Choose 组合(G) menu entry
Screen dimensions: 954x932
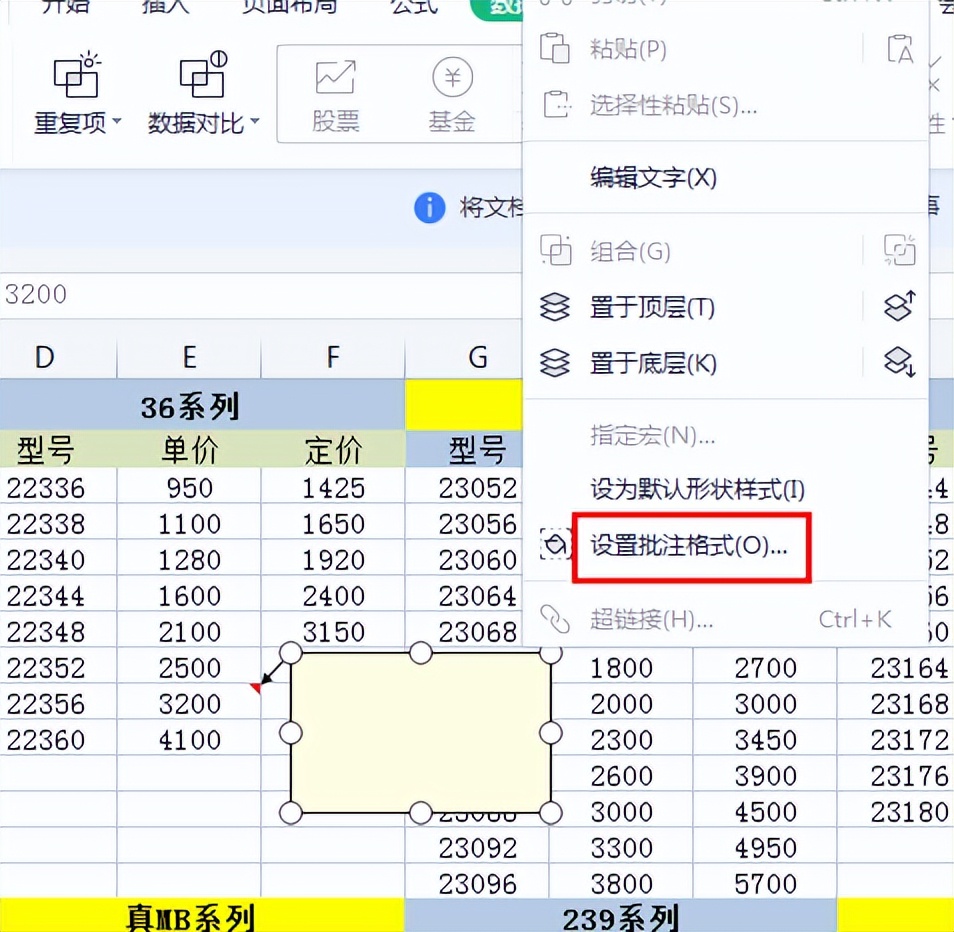(630, 251)
